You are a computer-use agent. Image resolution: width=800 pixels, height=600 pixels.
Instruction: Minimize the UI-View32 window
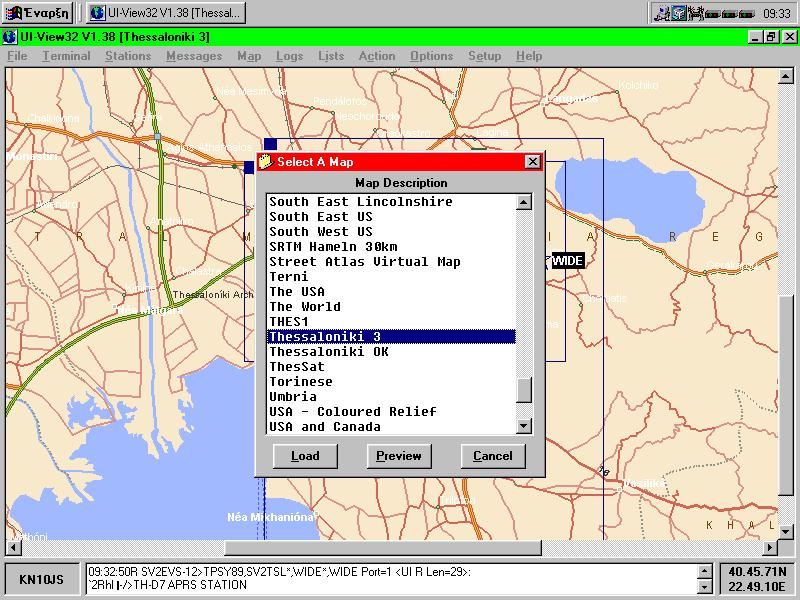[756, 37]
